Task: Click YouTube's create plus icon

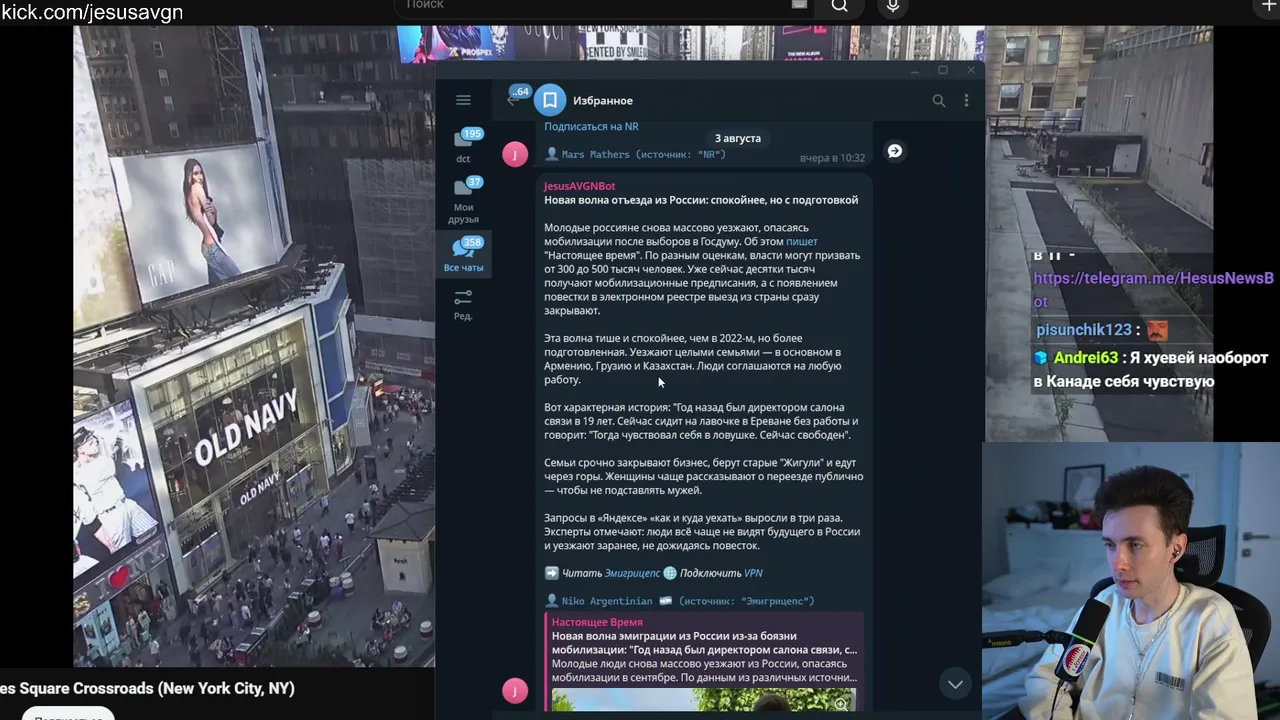Action: 1270,6
